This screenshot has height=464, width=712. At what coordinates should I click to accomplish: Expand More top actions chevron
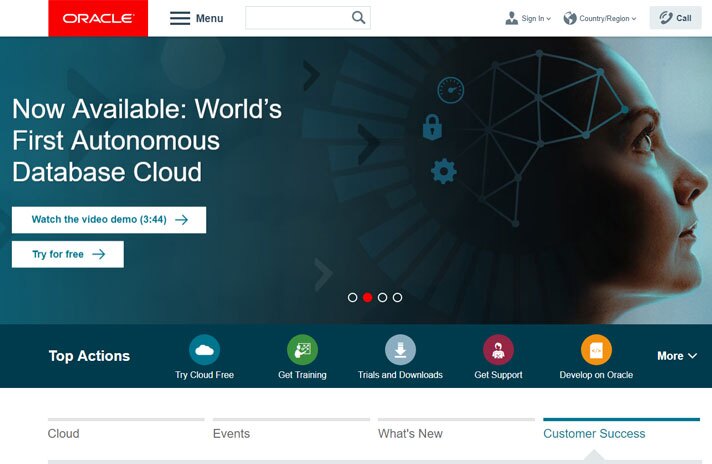(x=692, y=356)
